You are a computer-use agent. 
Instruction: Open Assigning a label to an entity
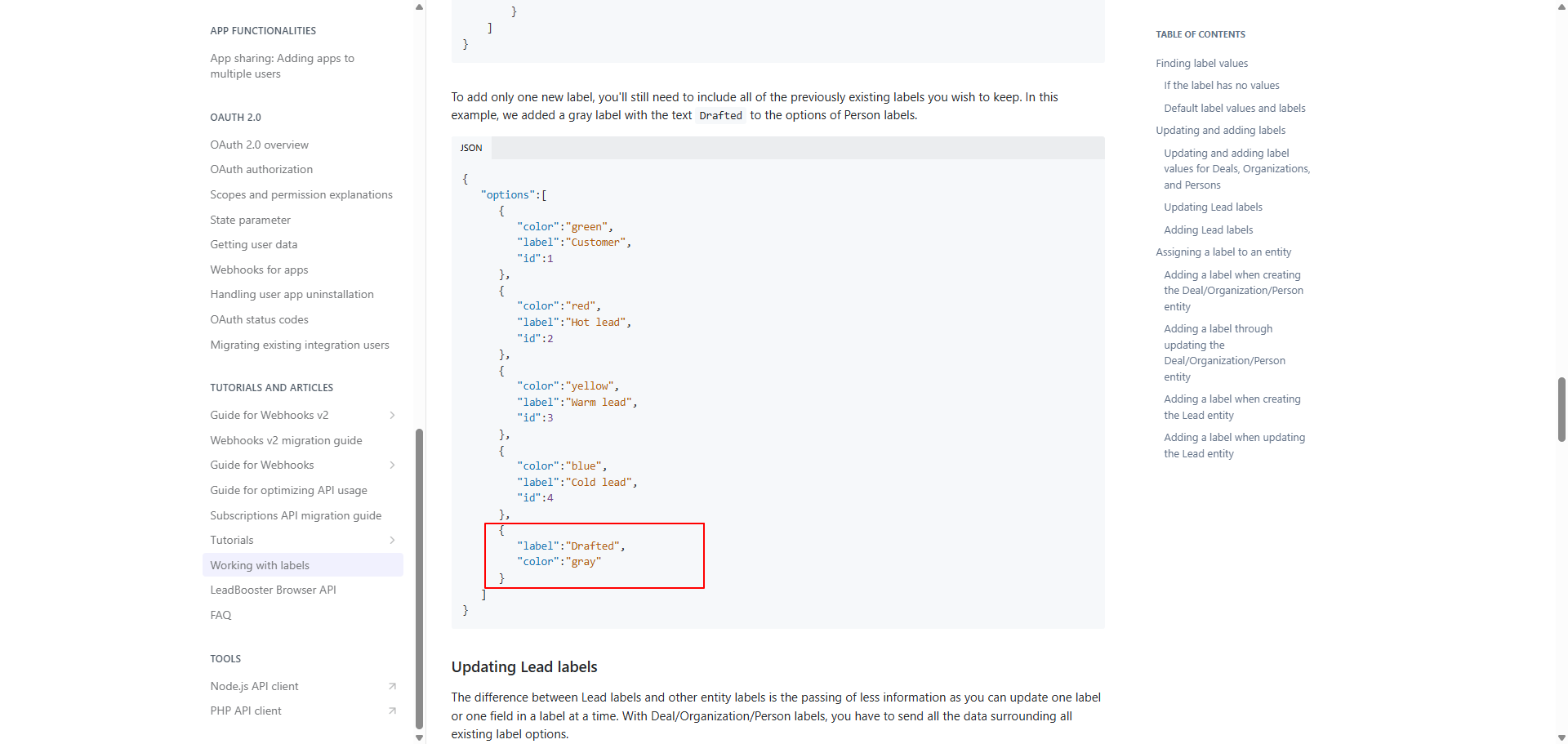[x=1223, y=252]
